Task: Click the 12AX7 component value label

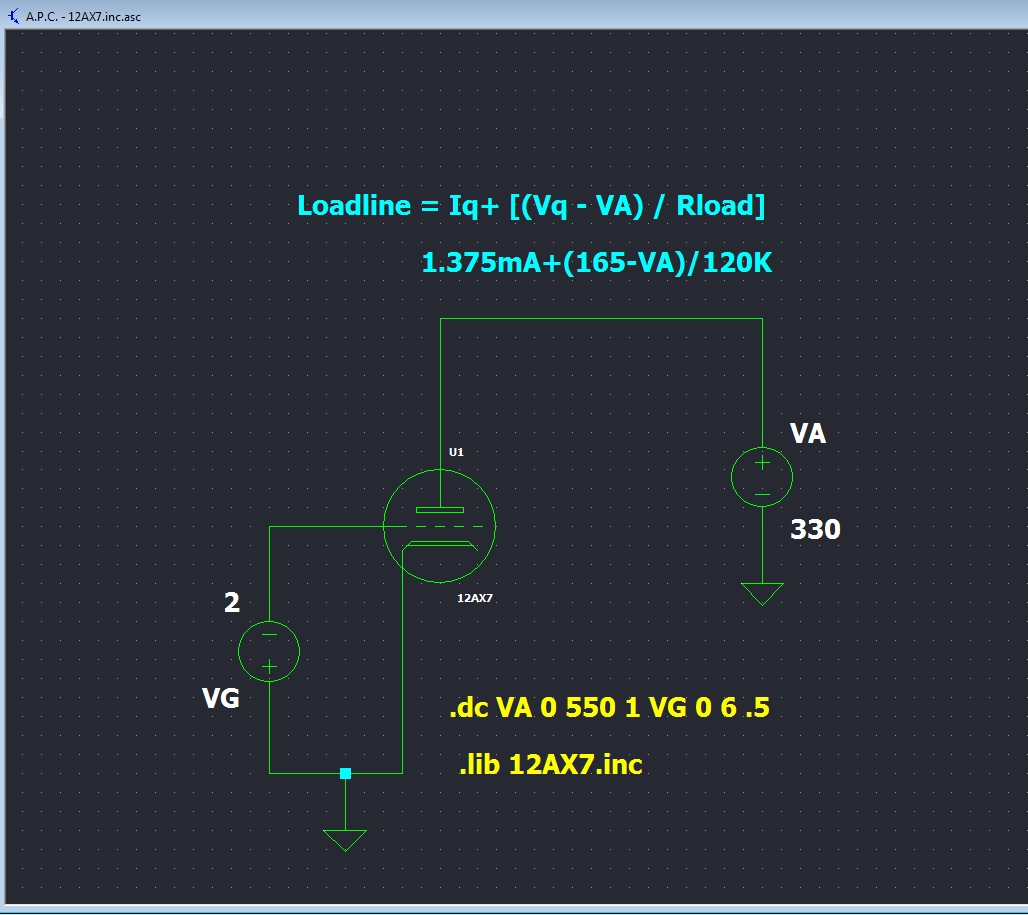Action: pos(473,597)
